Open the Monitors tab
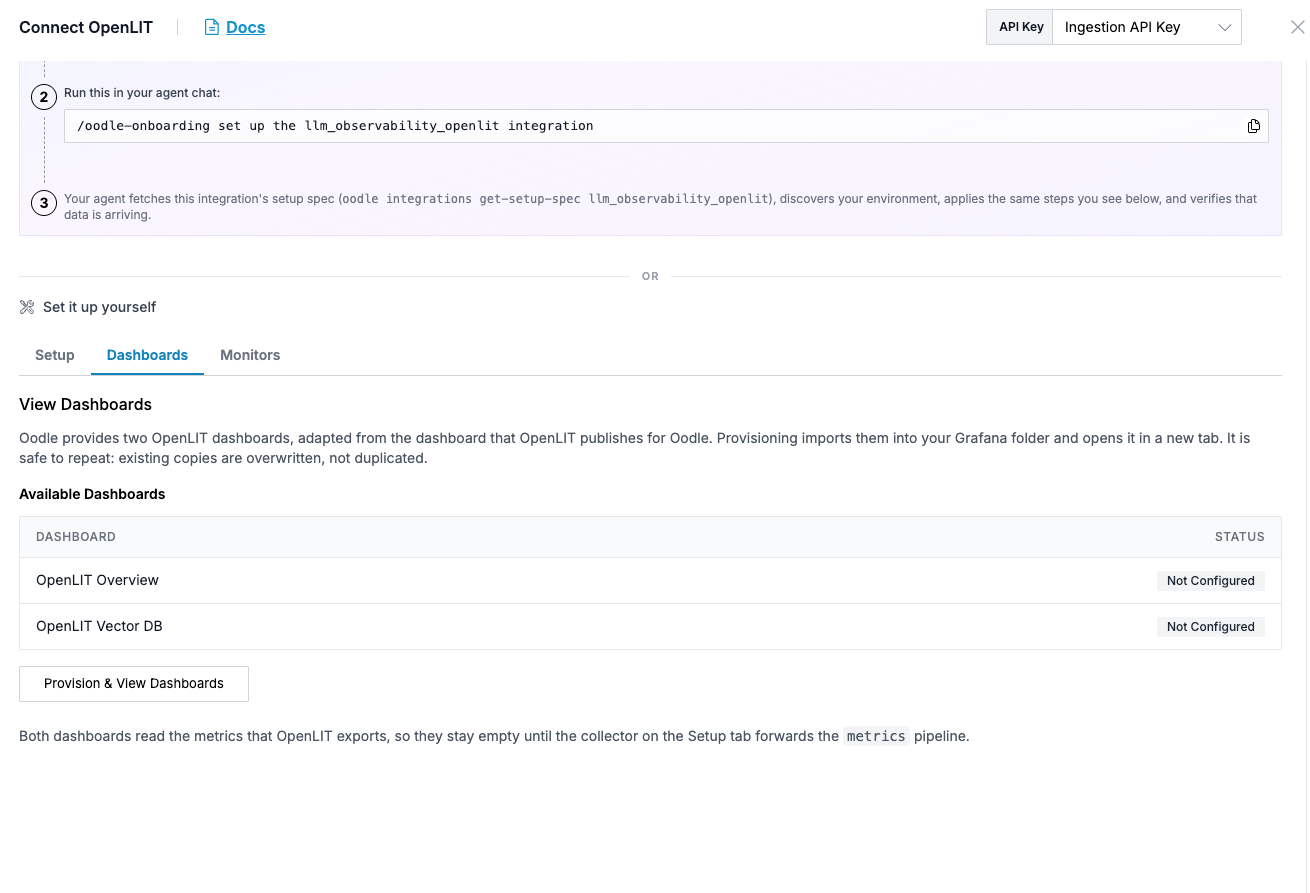The image size is (1310, 893). [250, 355]
